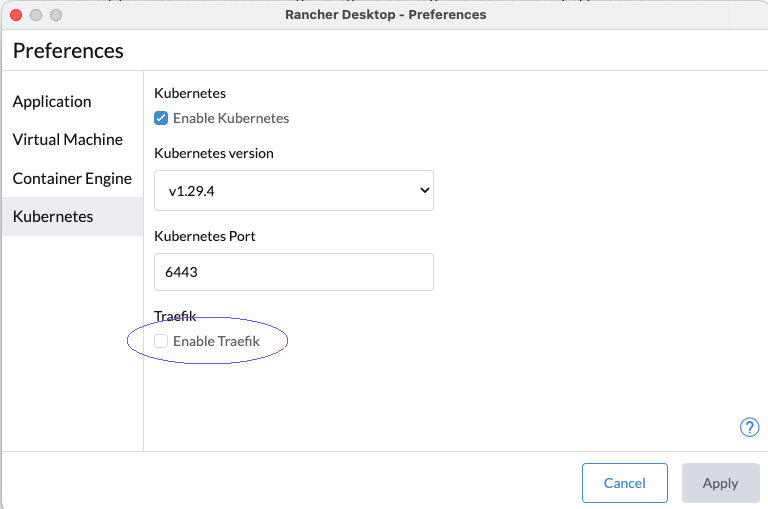Click the 'Enable Traefik' label text
The width and height of the screenshot is (768, 509).
pos(216,341)
